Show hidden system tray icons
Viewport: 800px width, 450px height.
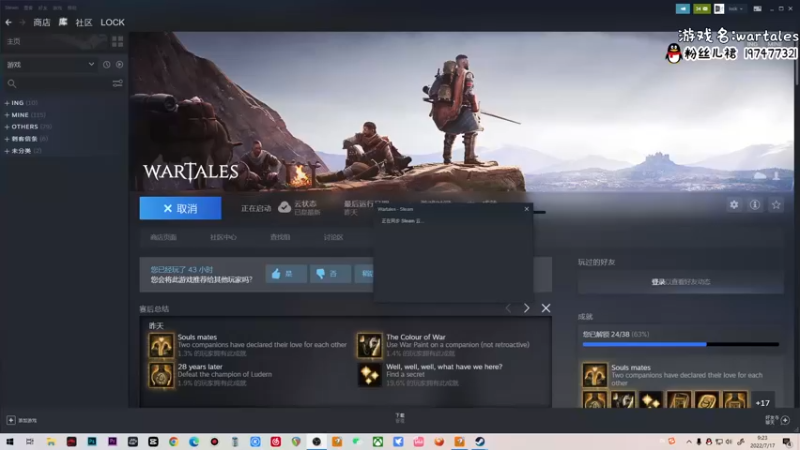click(689, 442)
